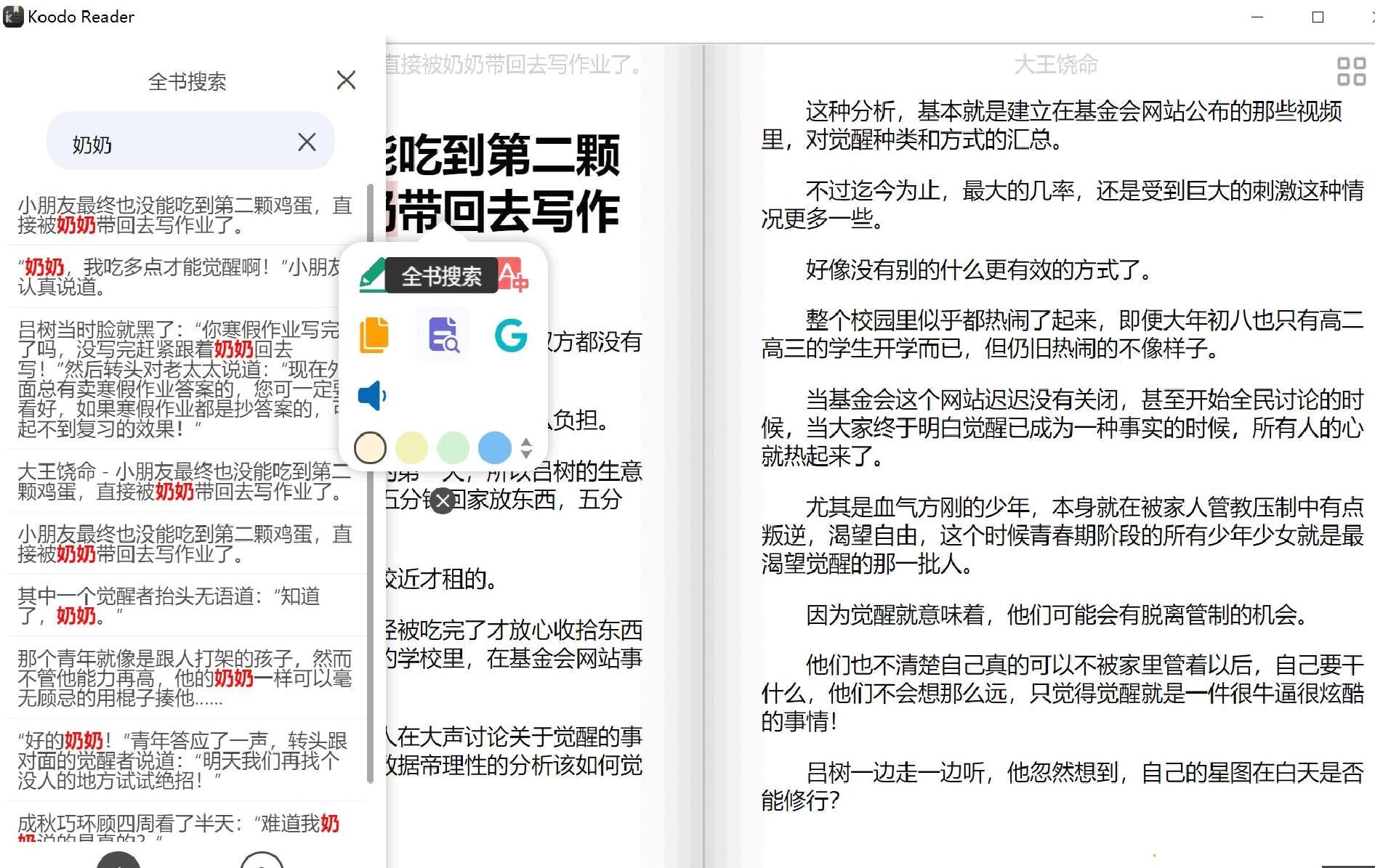Click the search results panel scrollbar
The image size is (1375, 868).
tap(371, 483)
